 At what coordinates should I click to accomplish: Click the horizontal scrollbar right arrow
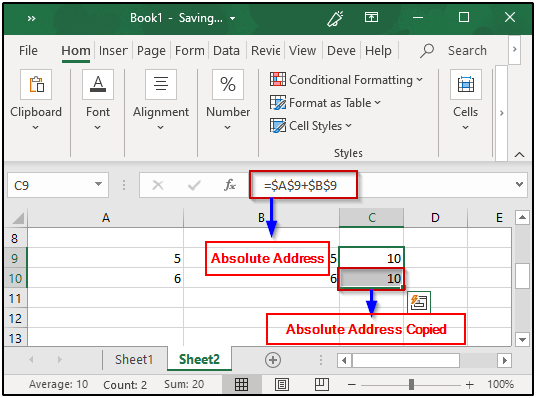505,360
